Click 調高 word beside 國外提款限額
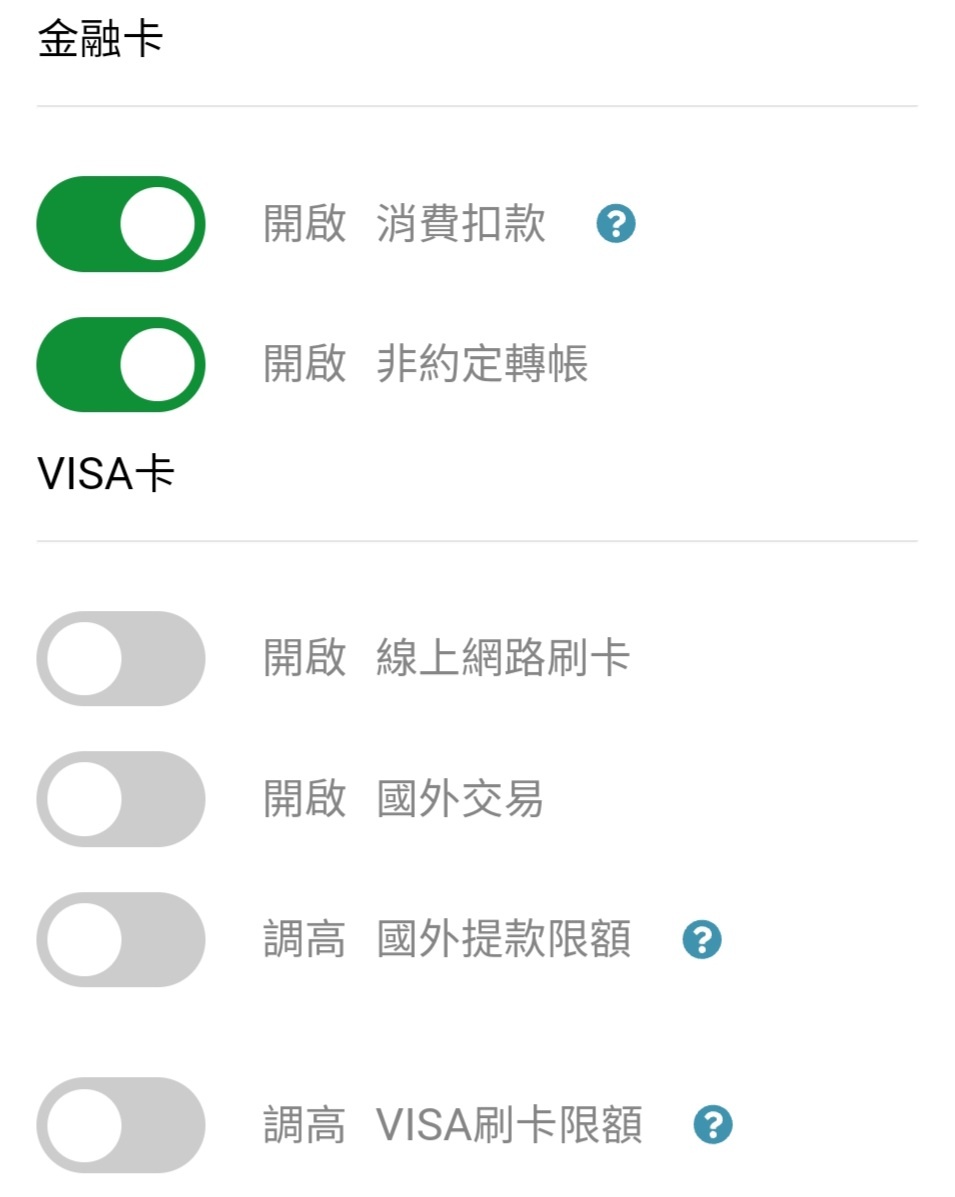 click(x=305, y=940)
